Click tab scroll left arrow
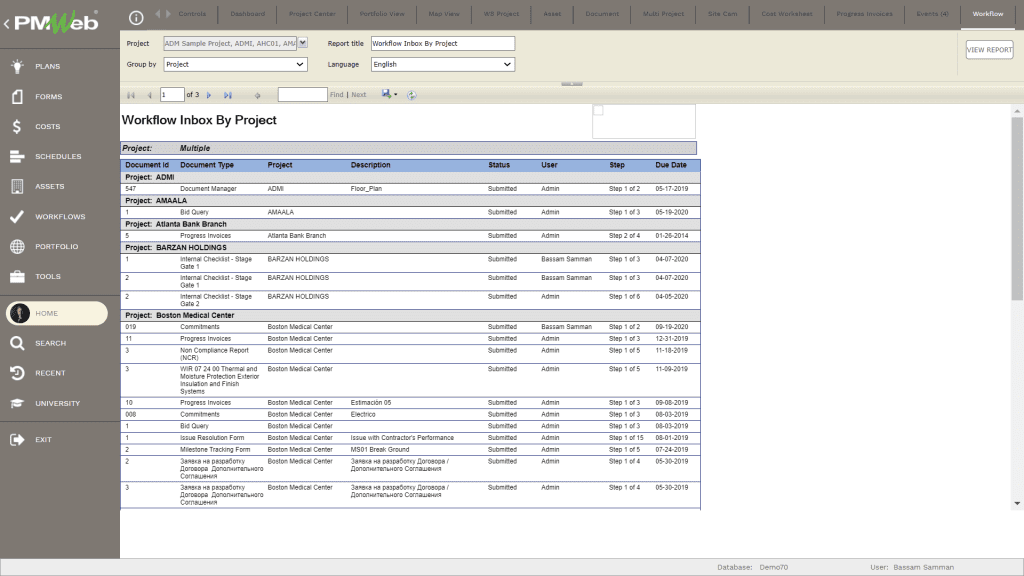The height and width of the screenshot is (576, 1024). tap(157, 14)
